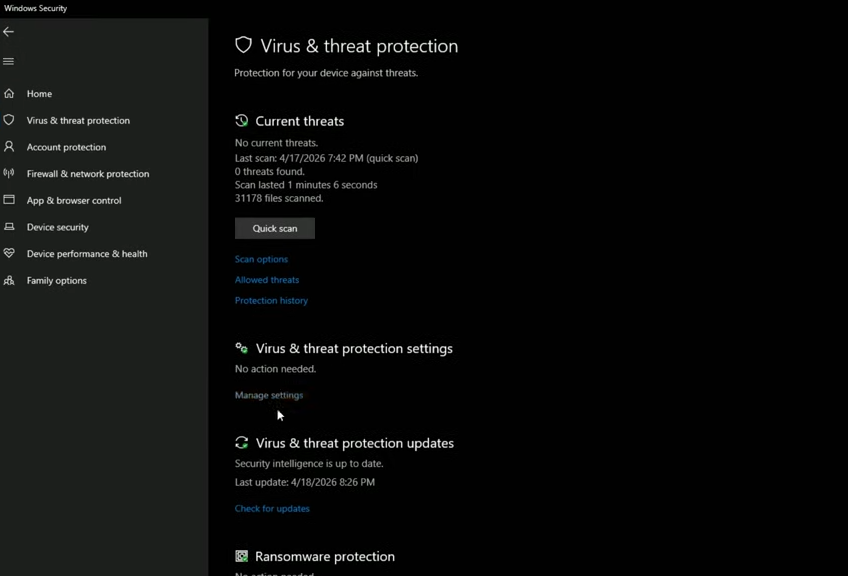
Task: Click the Home house icon
Action: coord(9,94)
